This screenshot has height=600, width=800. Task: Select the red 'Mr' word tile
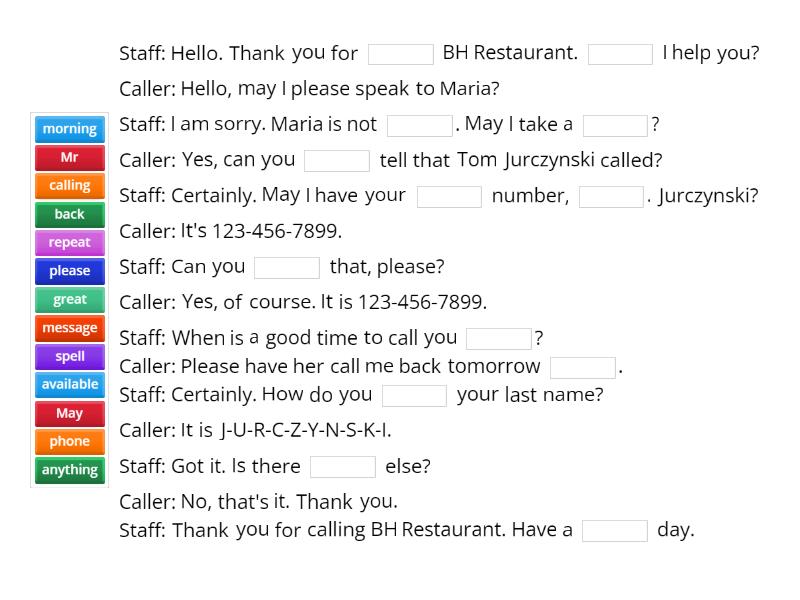[x=69, y=157]
